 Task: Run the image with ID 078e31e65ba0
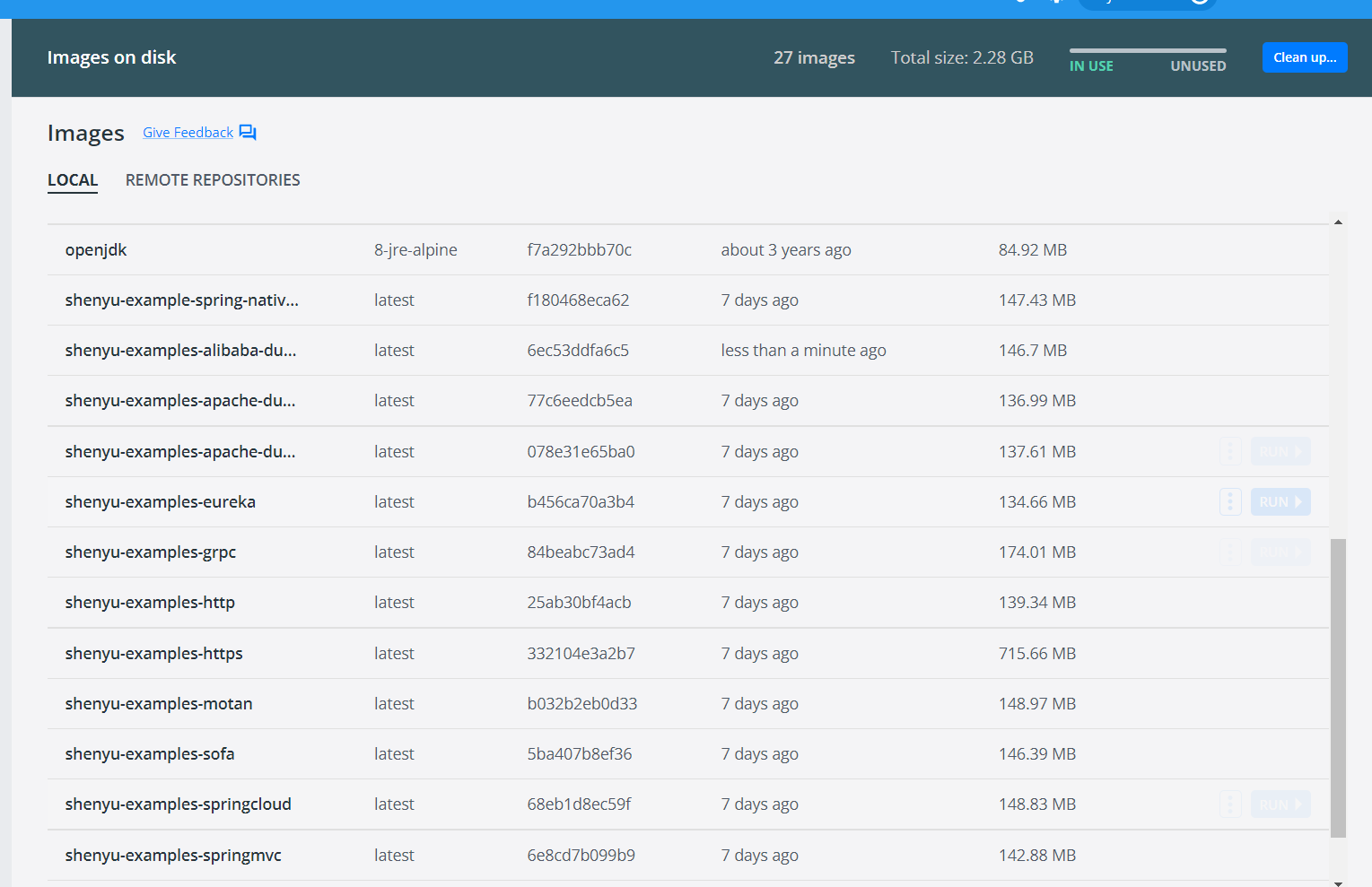1280,452
